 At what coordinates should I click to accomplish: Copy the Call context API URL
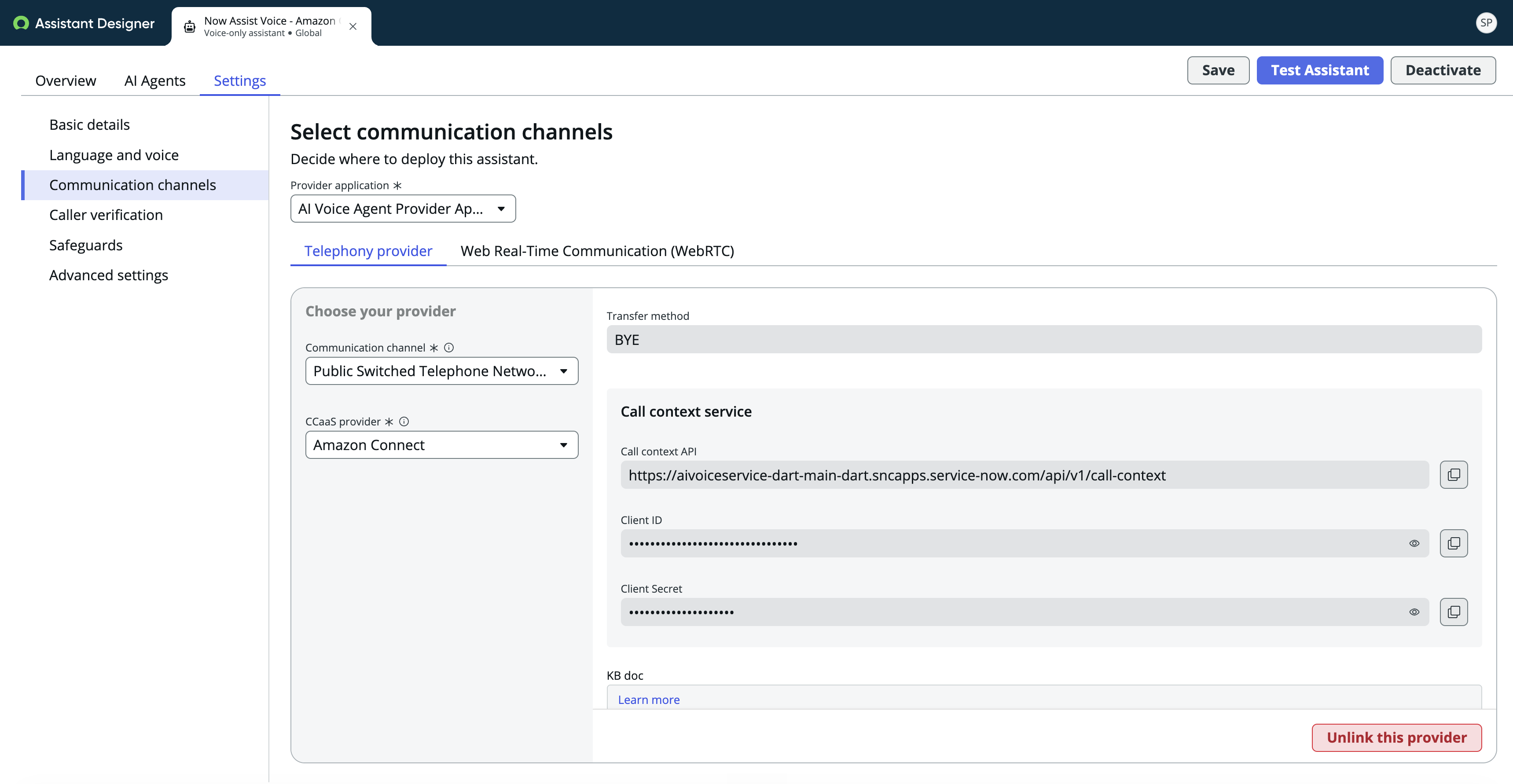[1454, 475]
